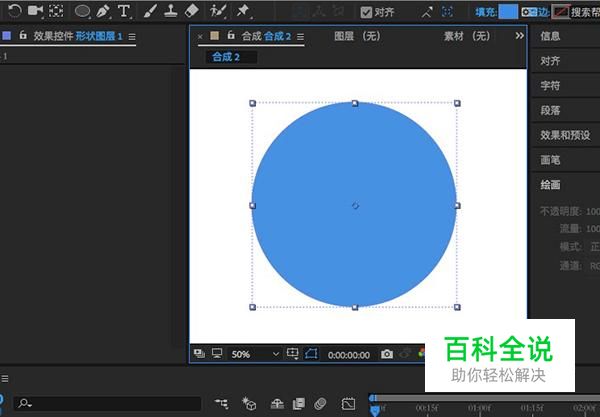The height and width of the screenshot is (417, 600).
Task: Expand the viewer panel overflow chevron
Action: (x=519, y=35)
